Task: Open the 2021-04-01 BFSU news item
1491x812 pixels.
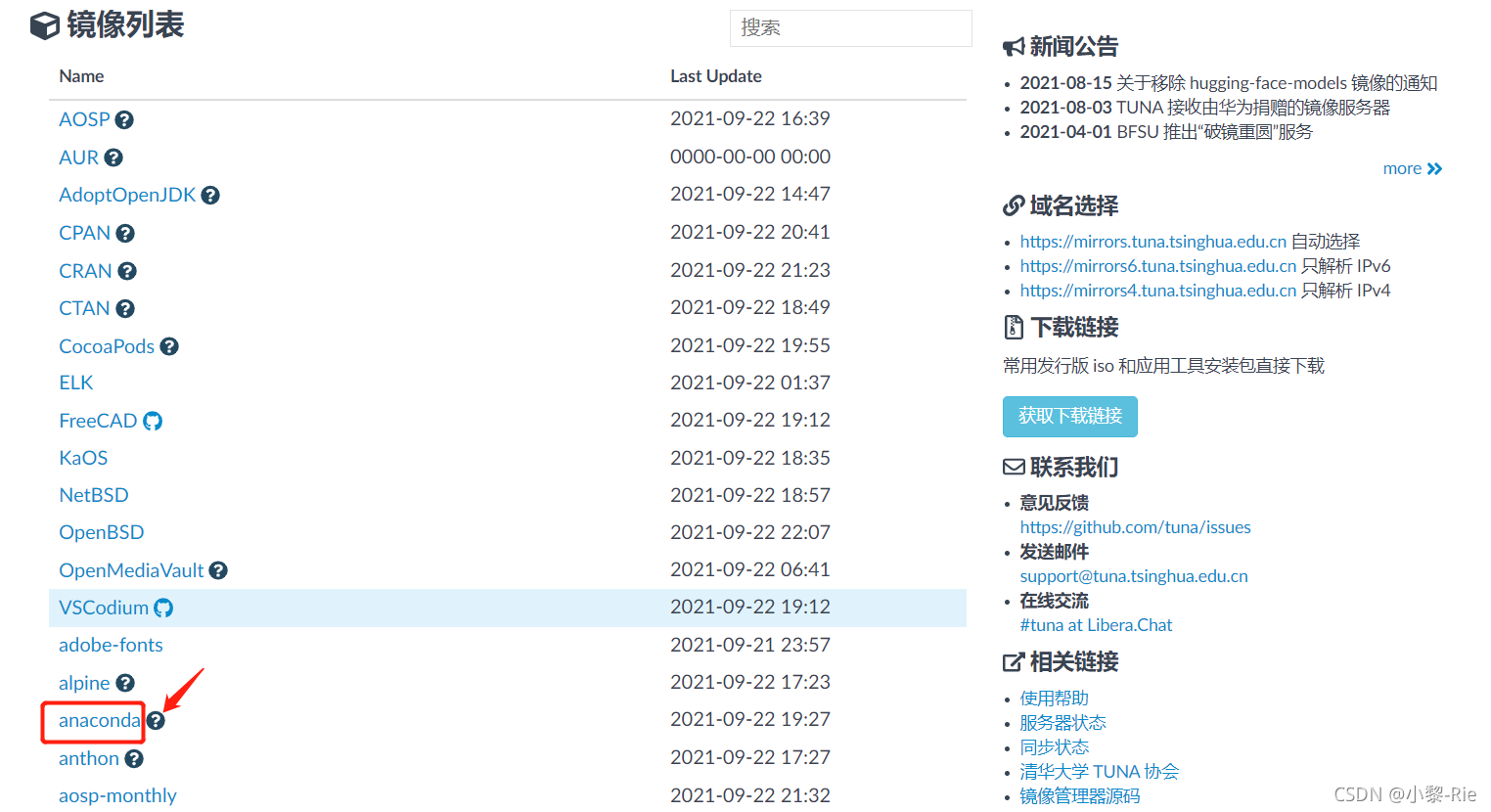Action: coord(1166,132)
